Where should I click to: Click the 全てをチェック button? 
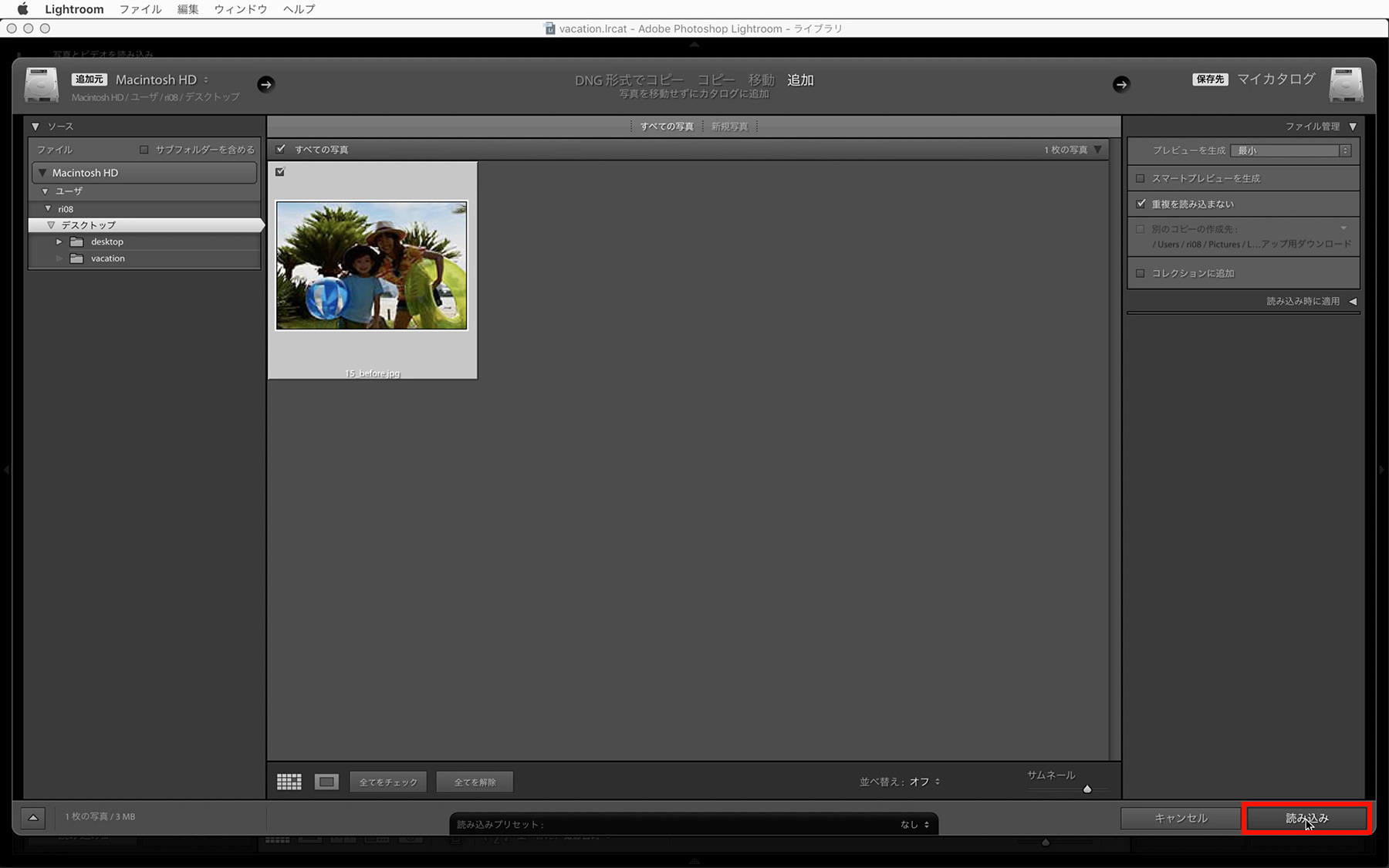point(388,782)
